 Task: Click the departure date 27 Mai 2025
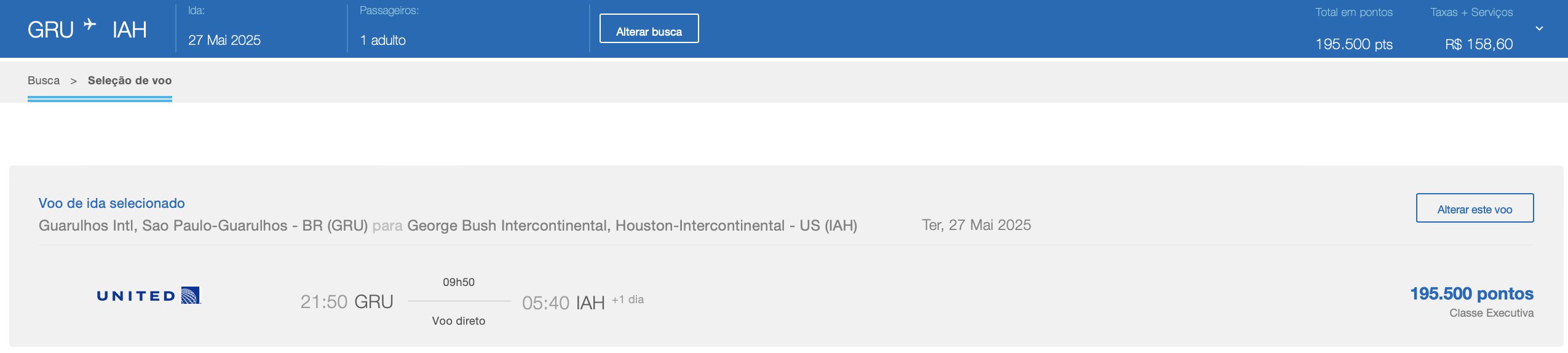pos(224,41)
